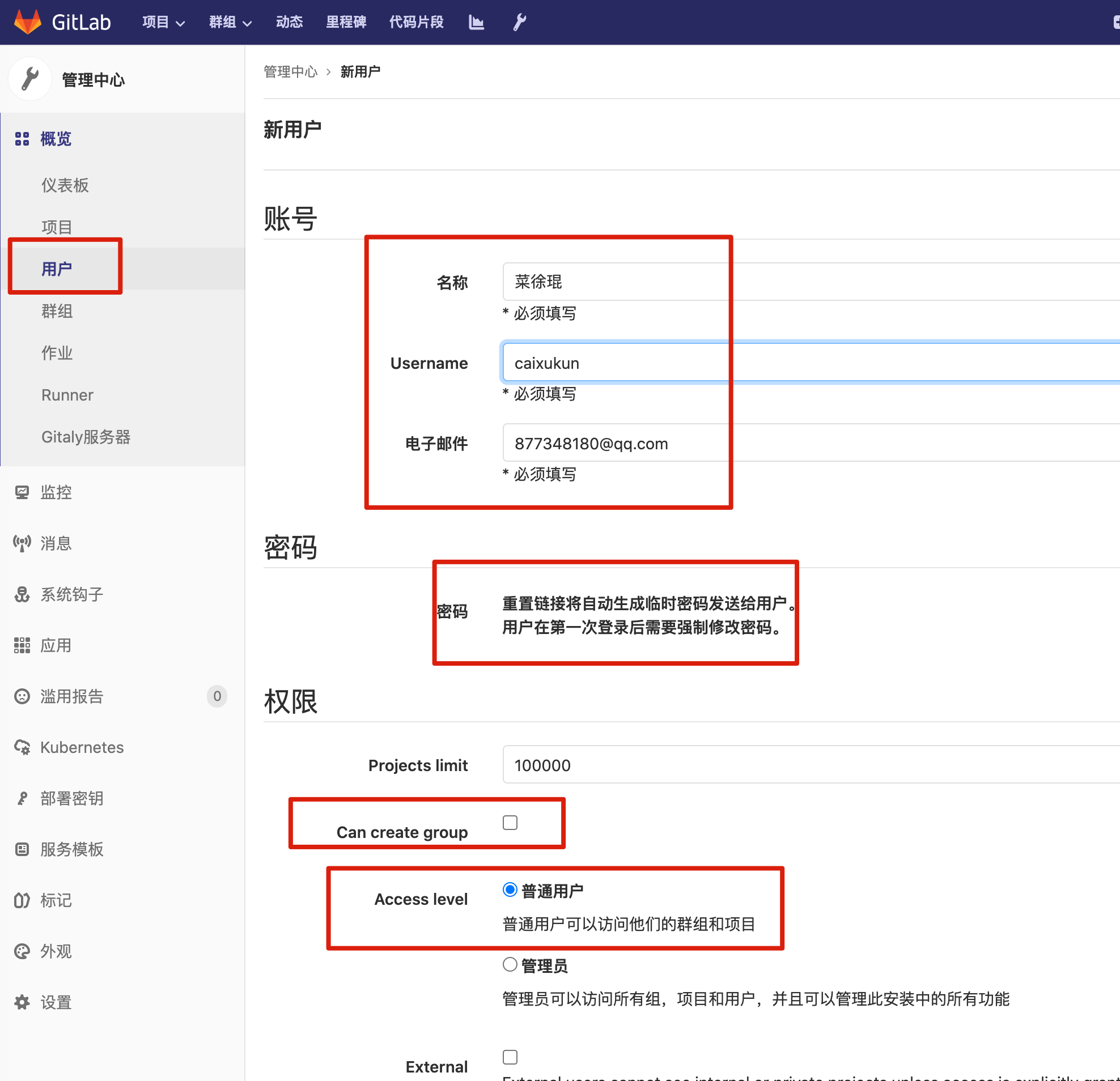Click the 部署密钥 key icon
This screenshot has width=1120, height=1081.
[x=22, y=798]
